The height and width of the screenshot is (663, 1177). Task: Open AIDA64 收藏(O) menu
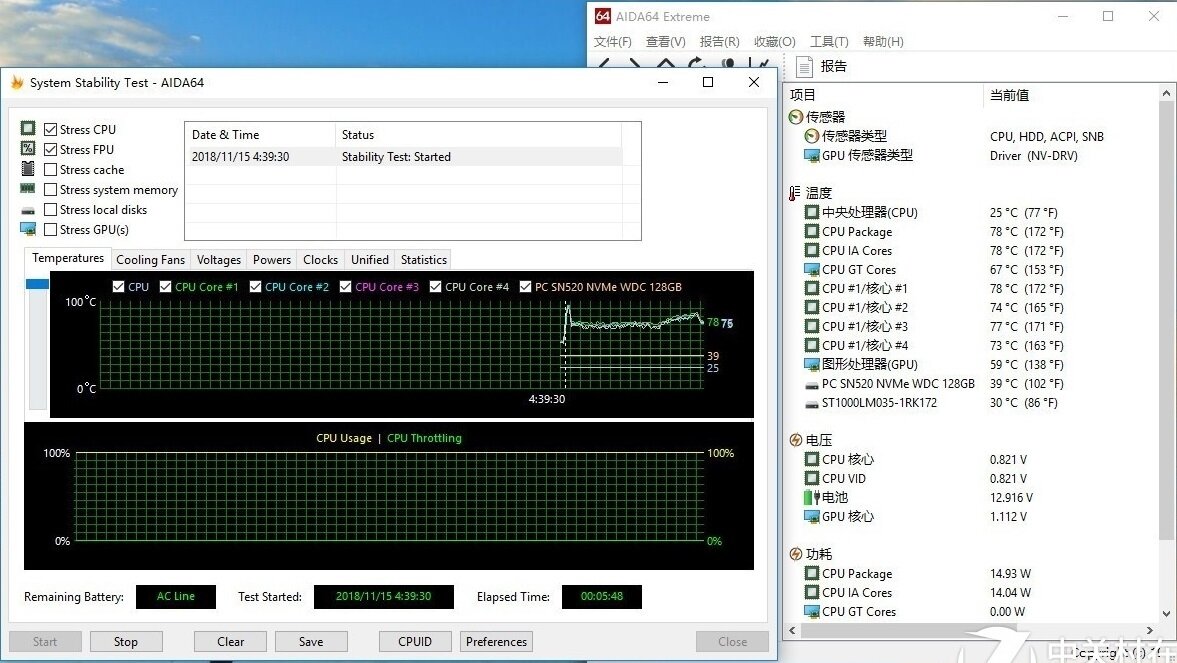coord(775,42)
